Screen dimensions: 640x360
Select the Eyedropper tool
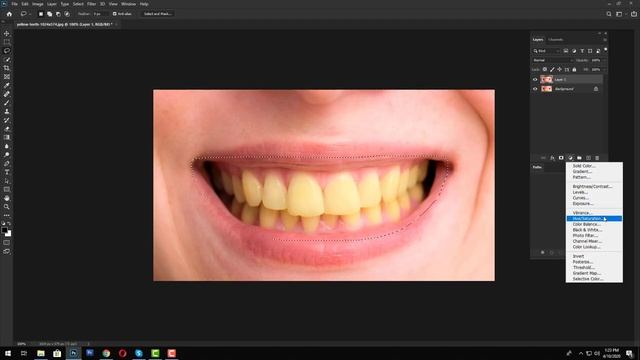click(x=7, y=85)
